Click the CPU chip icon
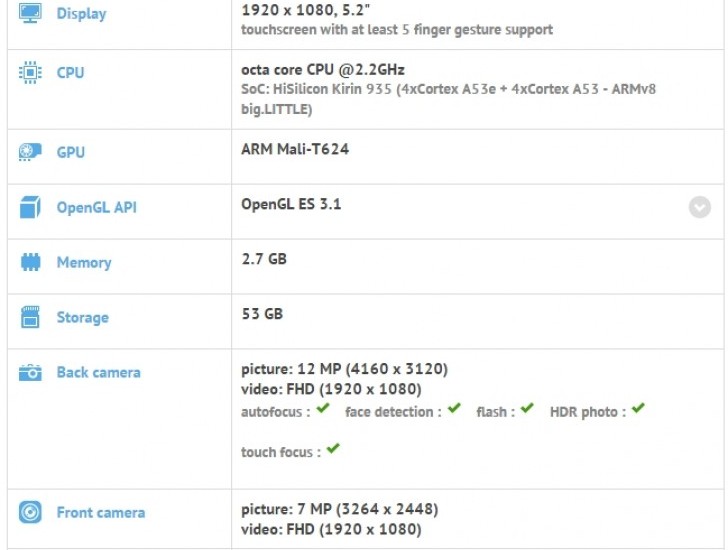Viewport: 728px width, 550px height. (x=30, y=73)
